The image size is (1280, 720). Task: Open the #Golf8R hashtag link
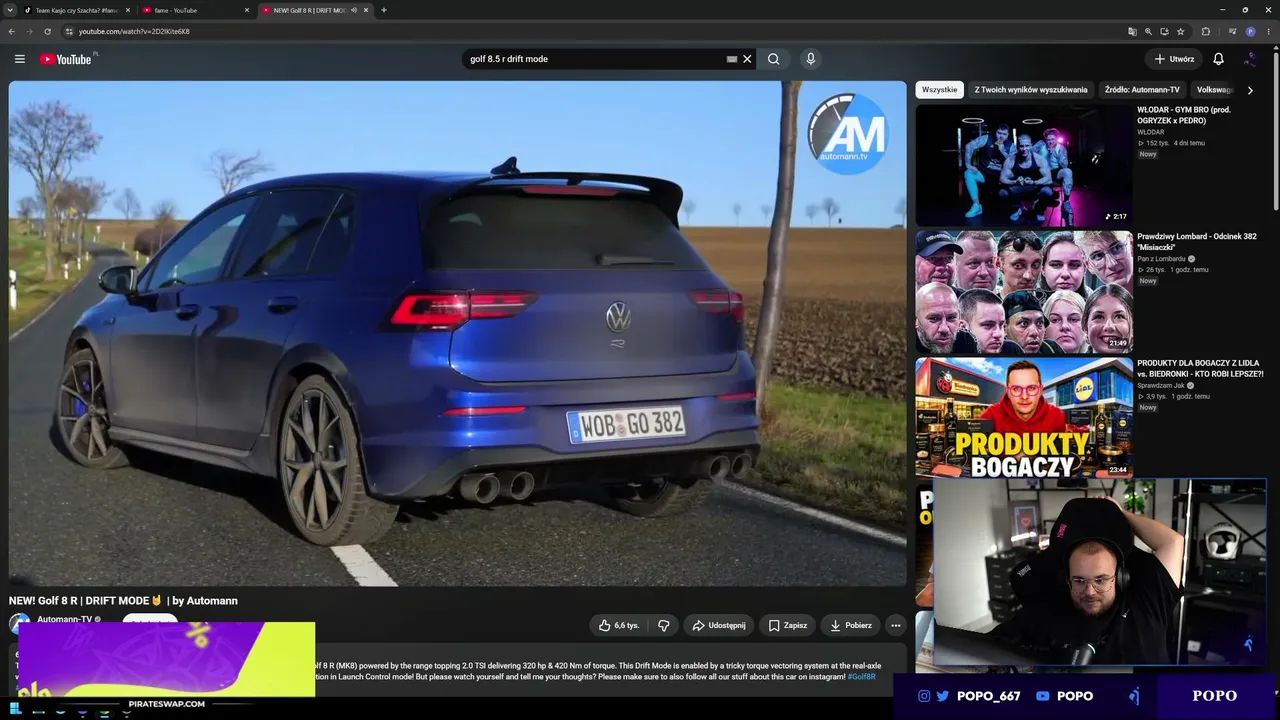click(861, 677)
